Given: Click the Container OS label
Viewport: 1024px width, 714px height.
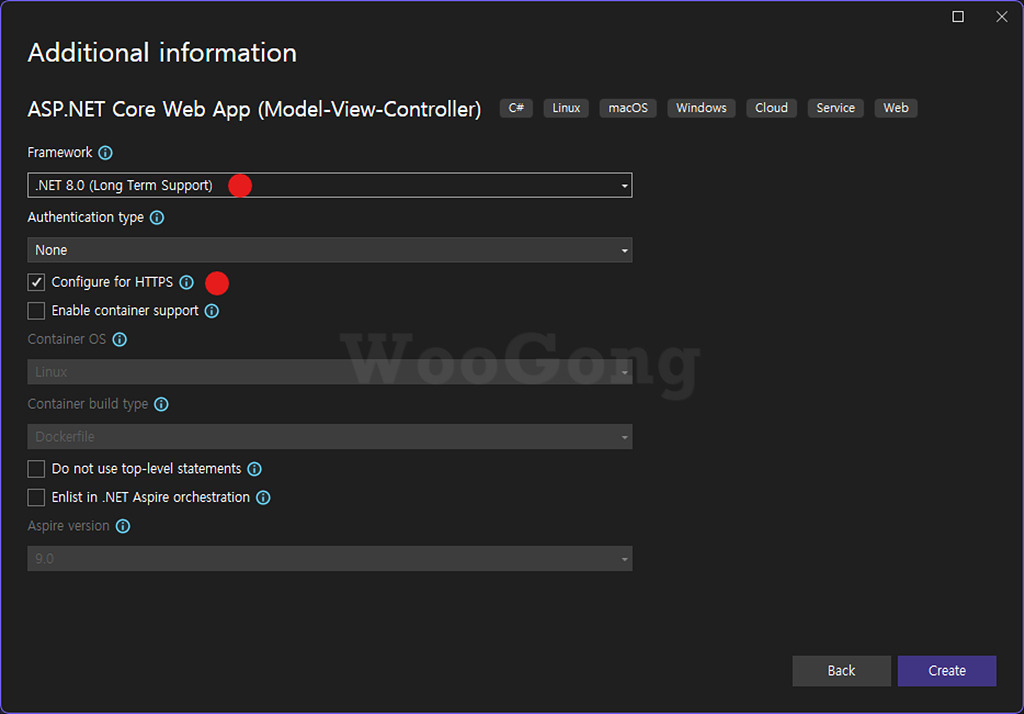Looking at the screenshot, I should point(67,340).
